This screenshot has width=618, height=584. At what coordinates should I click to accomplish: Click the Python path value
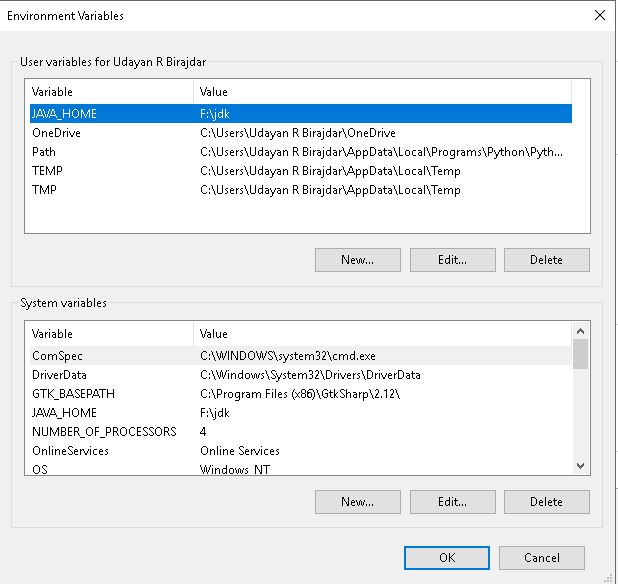click(382, 152)
